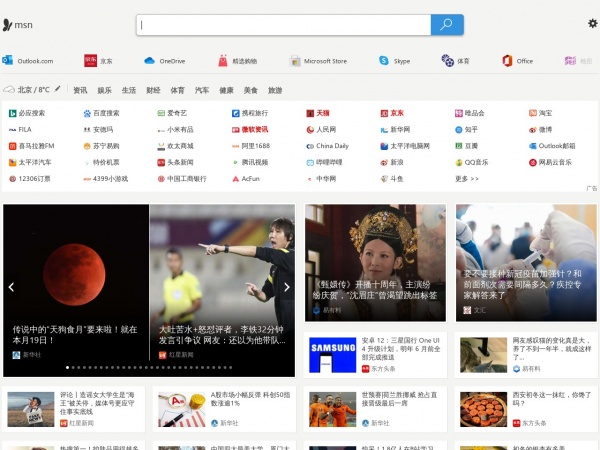Image resolution: width=600 pixels, height=450 pixels.
Task: Edit weather location with pencil icon
Action: click(58, 89)
